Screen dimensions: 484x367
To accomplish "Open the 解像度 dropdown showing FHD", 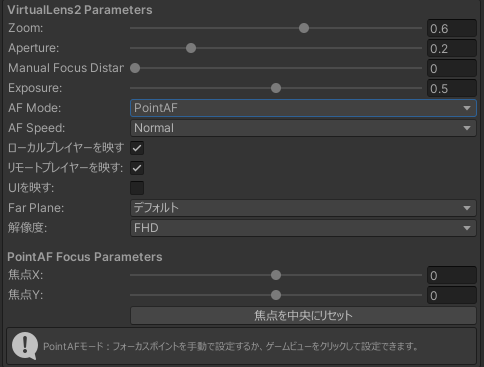I will pyautogui.click(x=303, y=228).
